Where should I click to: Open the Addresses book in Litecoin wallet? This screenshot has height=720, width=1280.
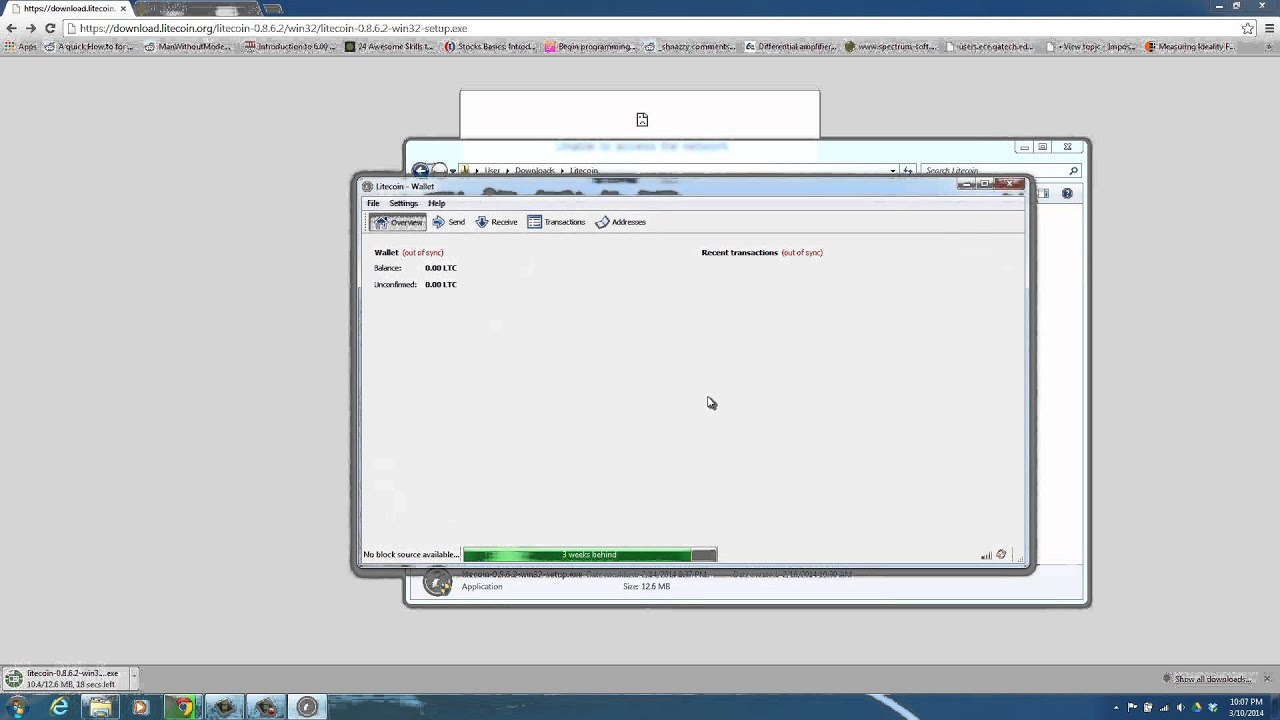tap(621, 222)
